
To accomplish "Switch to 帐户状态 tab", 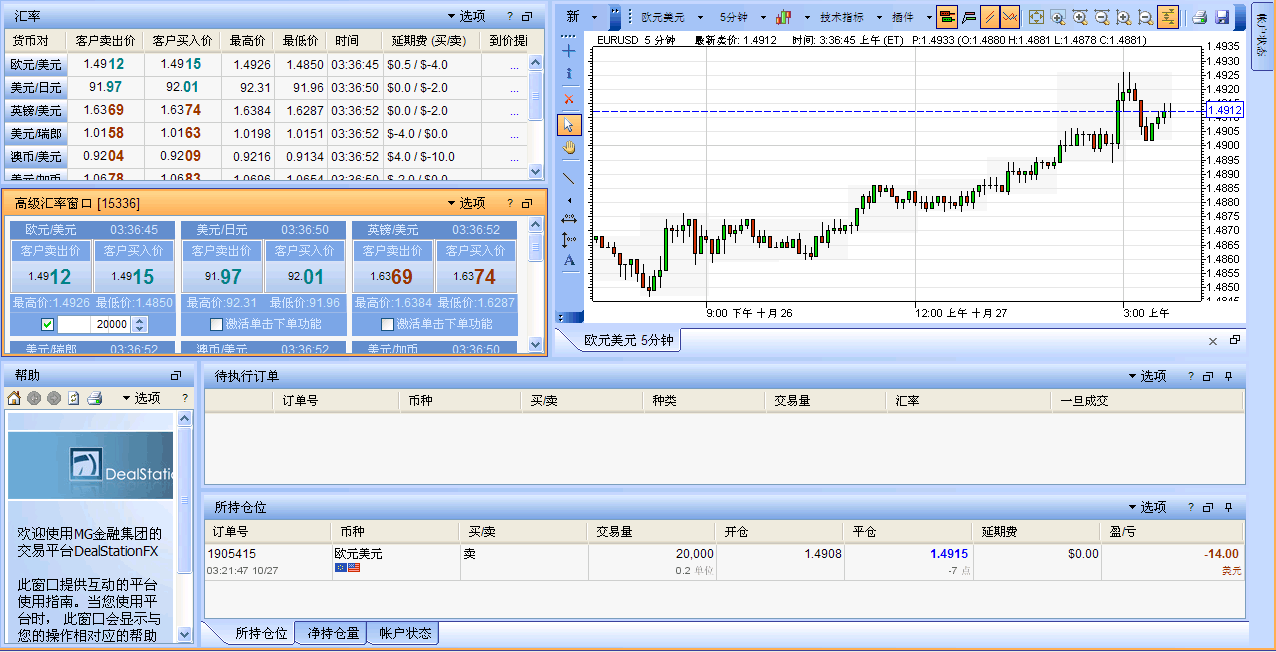I will pyautogui.click(x=404, y=633).
